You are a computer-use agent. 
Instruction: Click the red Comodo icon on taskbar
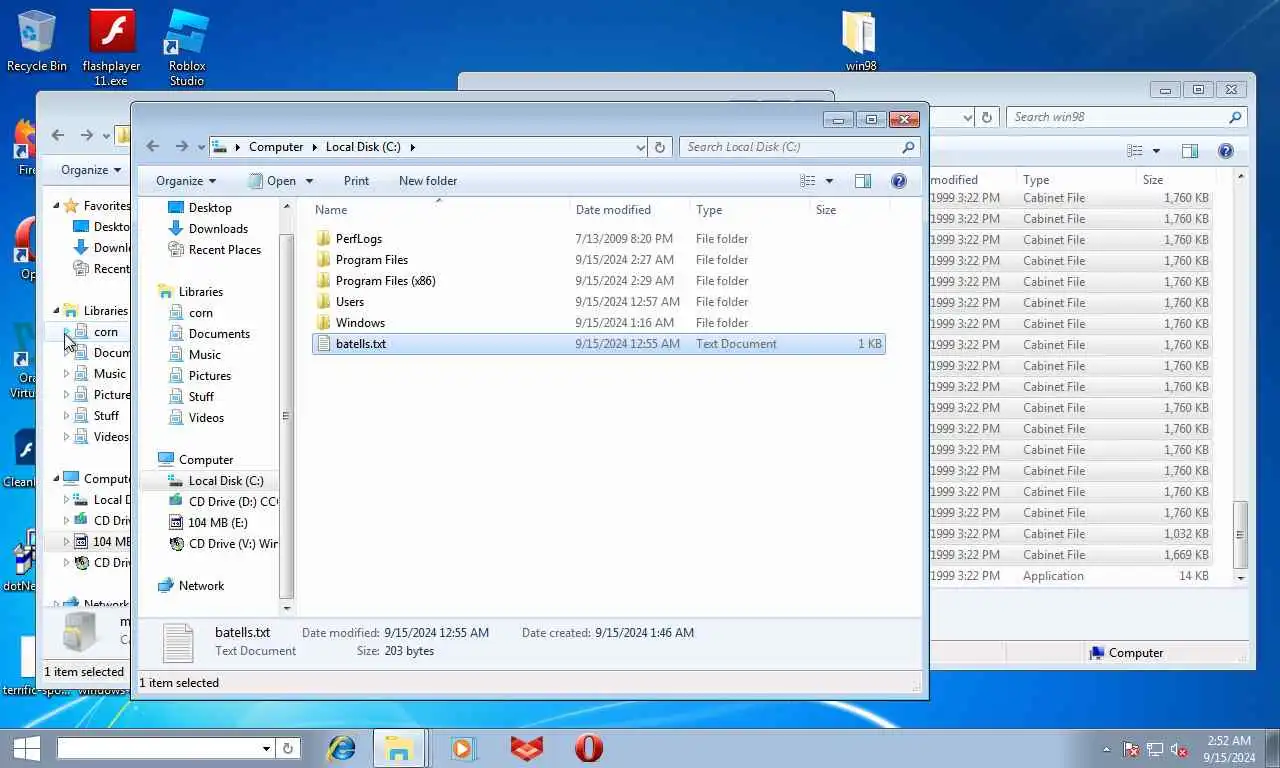[526, 748]
